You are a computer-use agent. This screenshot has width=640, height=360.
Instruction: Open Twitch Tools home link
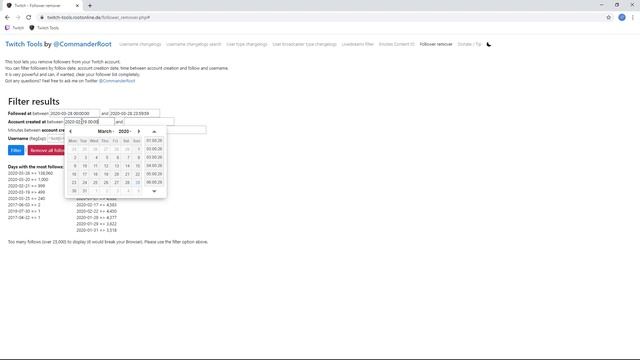(x=24, y=44)
